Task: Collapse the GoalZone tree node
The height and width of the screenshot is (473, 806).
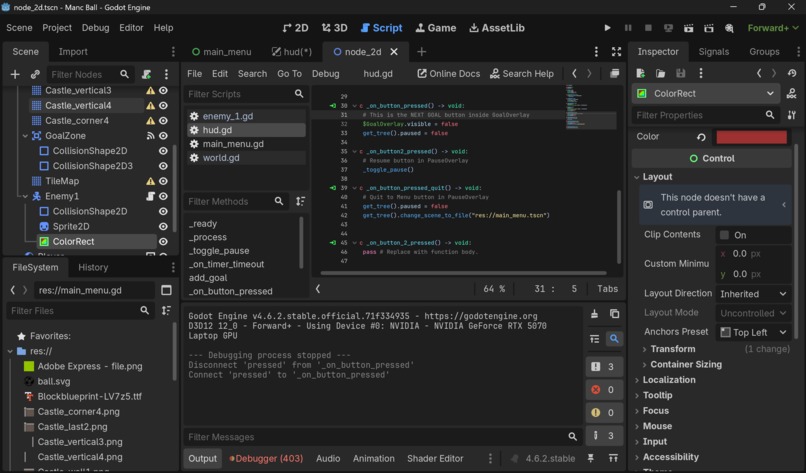Action: [x=25, y=136]
